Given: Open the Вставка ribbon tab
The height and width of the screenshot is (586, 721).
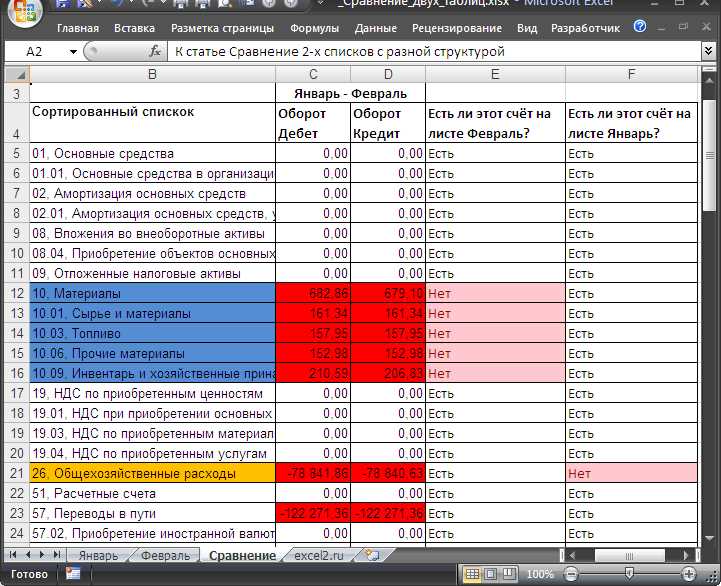Looking at the screenshot, I should (x=134, y=28).
